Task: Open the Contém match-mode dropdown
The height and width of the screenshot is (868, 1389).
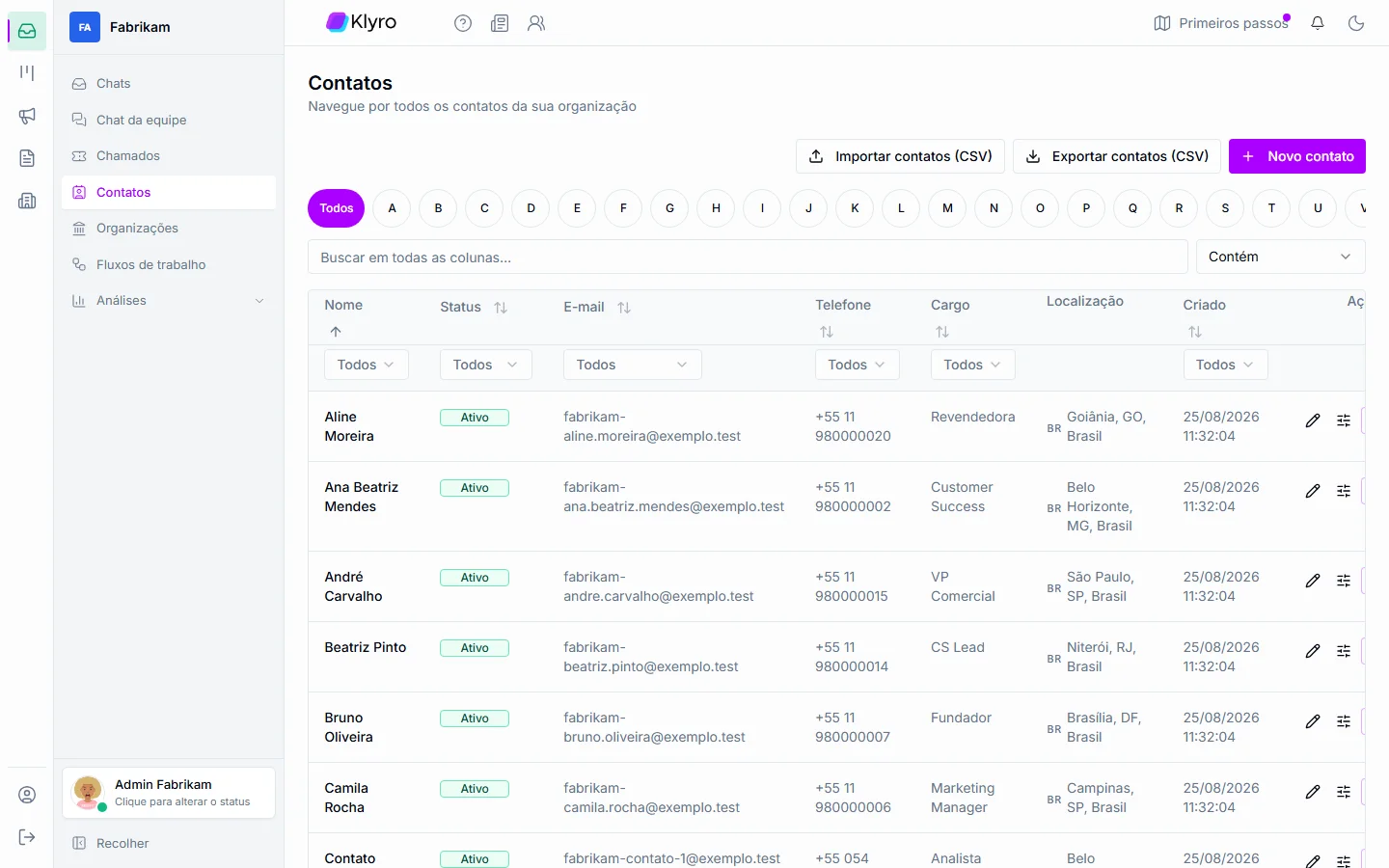Action: point(1280,257)
